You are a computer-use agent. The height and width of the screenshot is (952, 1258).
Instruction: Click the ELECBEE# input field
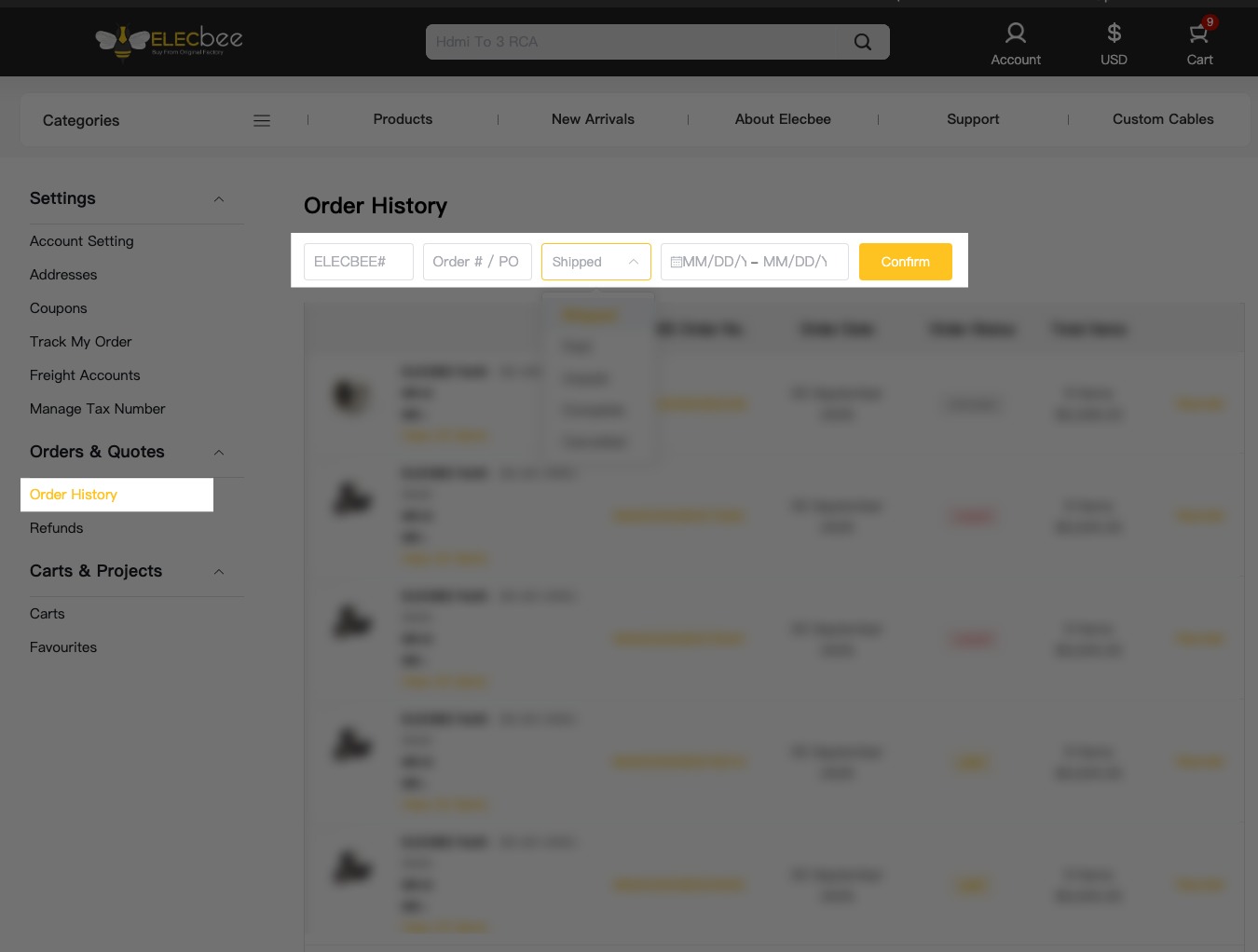[358, 262]
